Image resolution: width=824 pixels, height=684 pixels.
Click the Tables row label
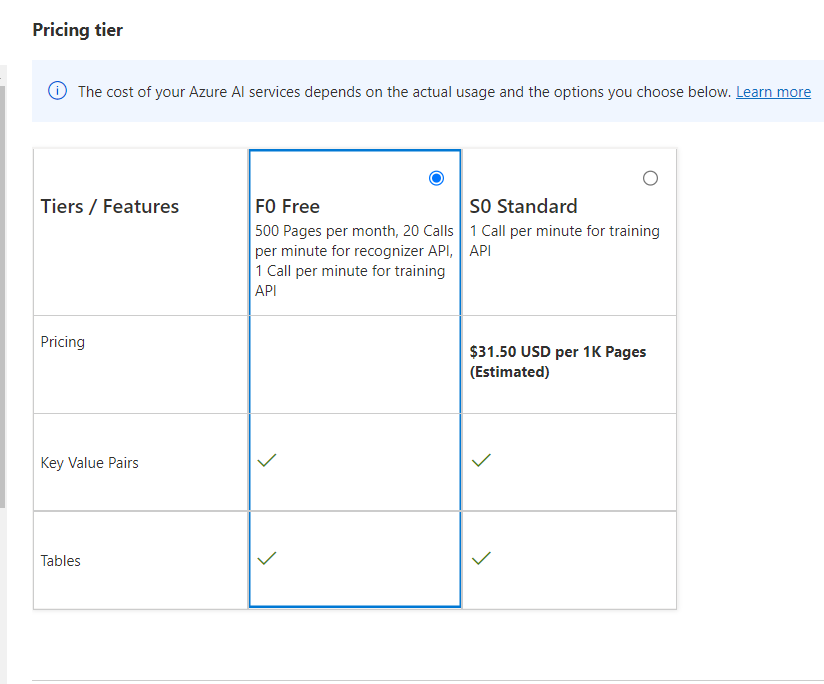(60, 561)
